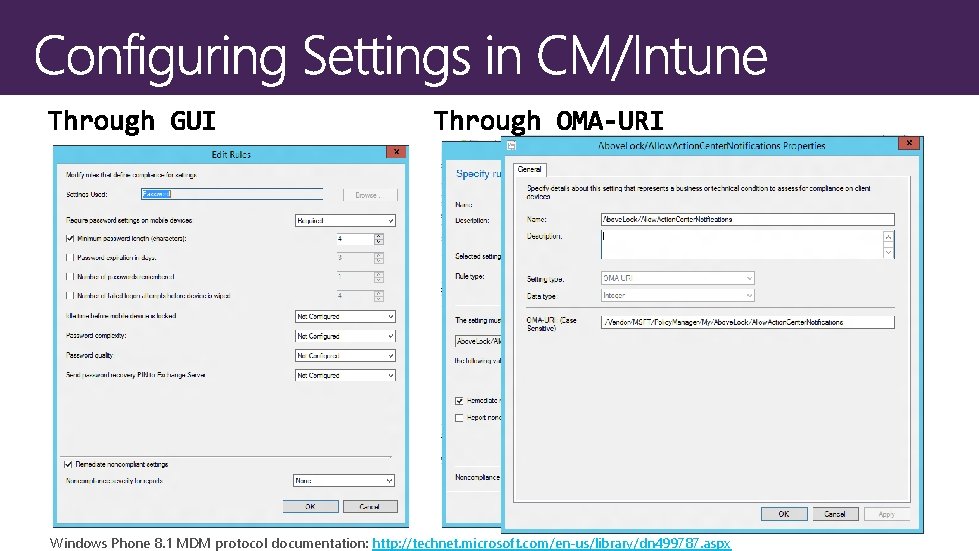The width and height of the screenshot is (979, 551).
Task: Open the Idle time before device locked dropdown
Action: point(345,316)
